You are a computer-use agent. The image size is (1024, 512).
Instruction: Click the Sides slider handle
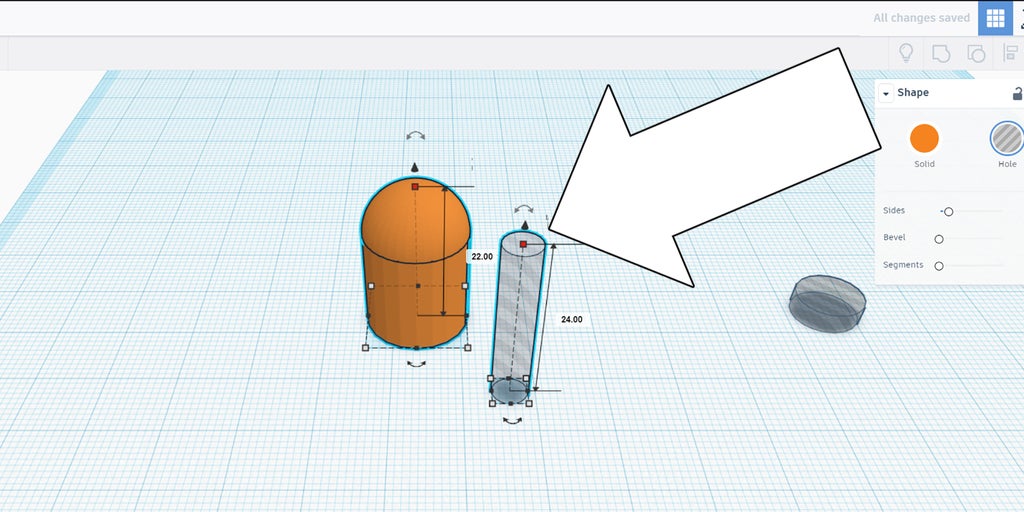[x=948, y=212]
